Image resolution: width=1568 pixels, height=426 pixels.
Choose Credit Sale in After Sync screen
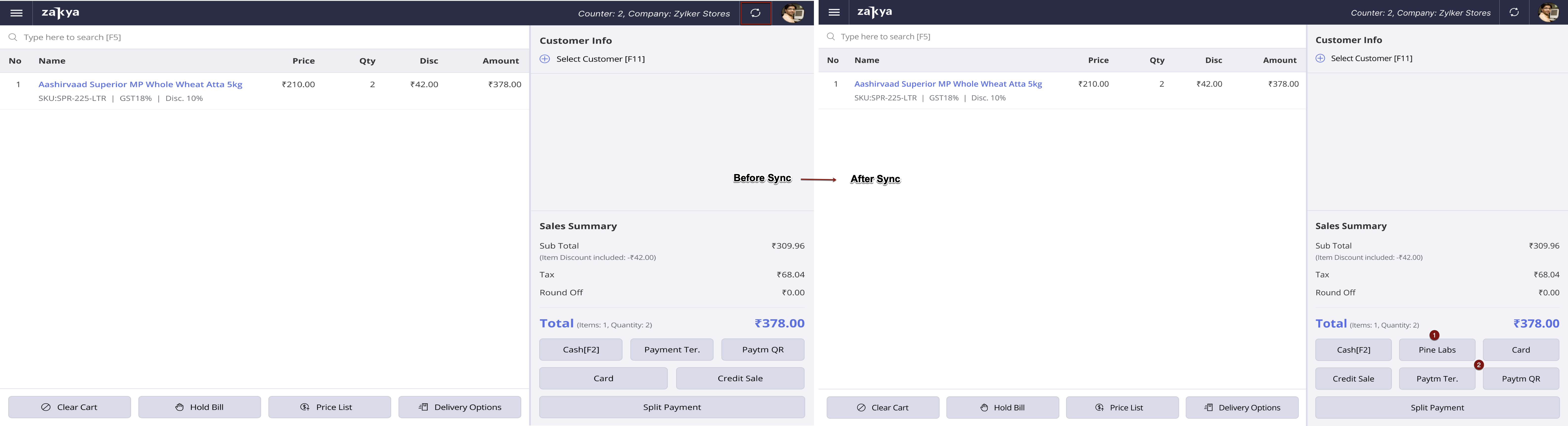pyautogui.click(x=1353, y=379)
